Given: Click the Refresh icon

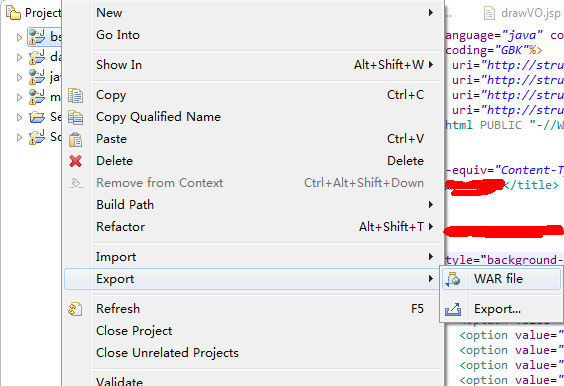Looking at the screenshot, I should (x=75, y=309).
